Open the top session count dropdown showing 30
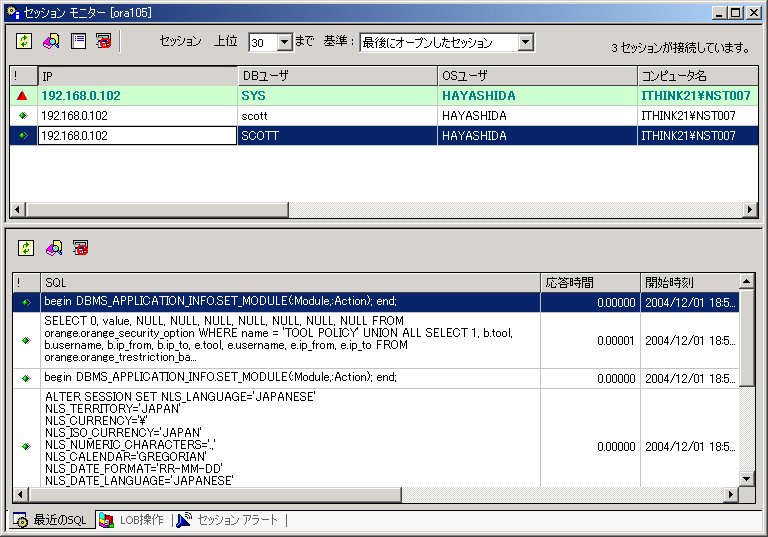Viewport: 768px width, 537px height. point(283,43)
